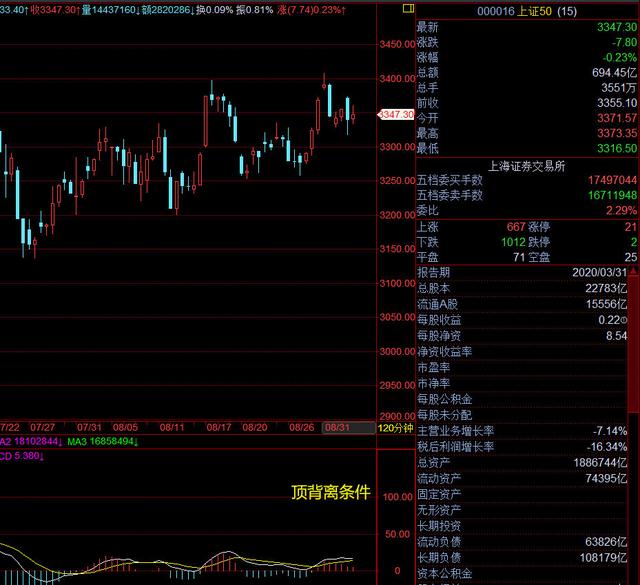Click the 税后利润增长率 value -16.34%
The width and height of the screenshot is (640, 585).
pos(607,447)
